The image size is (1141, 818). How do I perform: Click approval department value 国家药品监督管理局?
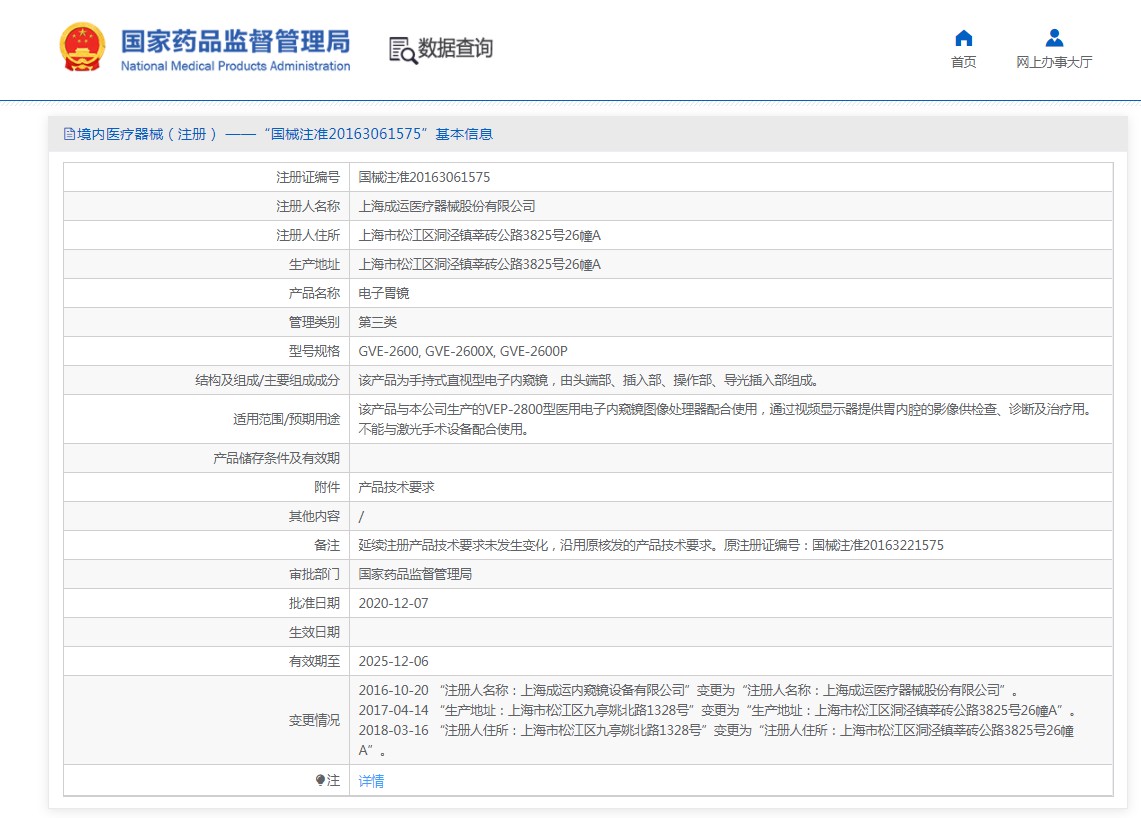[415, 574]
